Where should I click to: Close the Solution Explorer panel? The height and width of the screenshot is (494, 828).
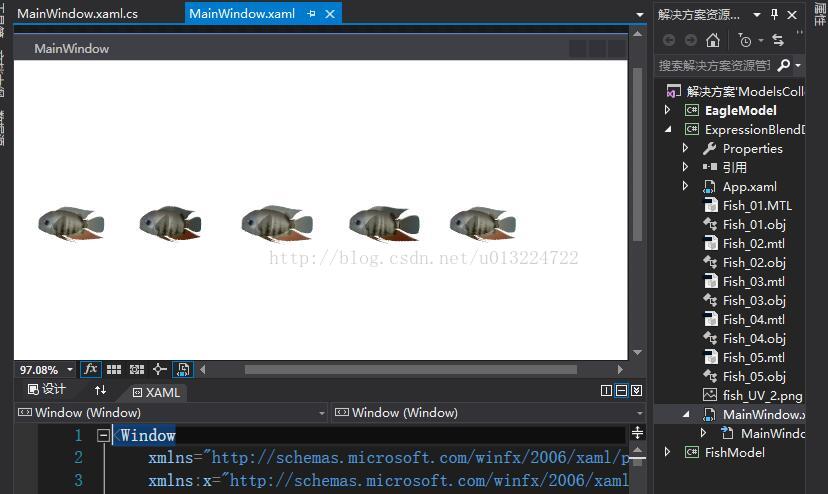[x=792, y=15]
